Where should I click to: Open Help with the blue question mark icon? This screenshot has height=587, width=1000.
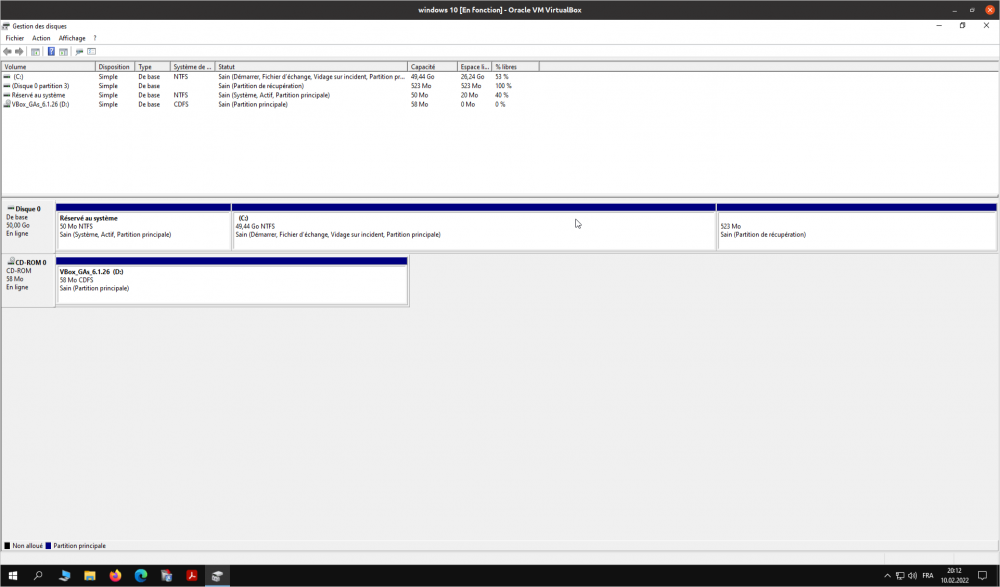coord(51,52)
